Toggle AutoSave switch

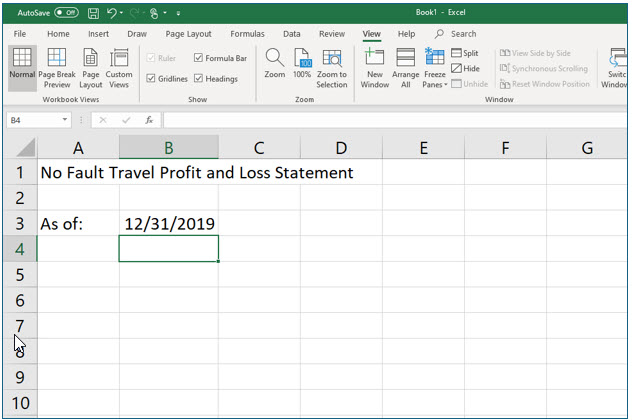[x=67, y=13]
